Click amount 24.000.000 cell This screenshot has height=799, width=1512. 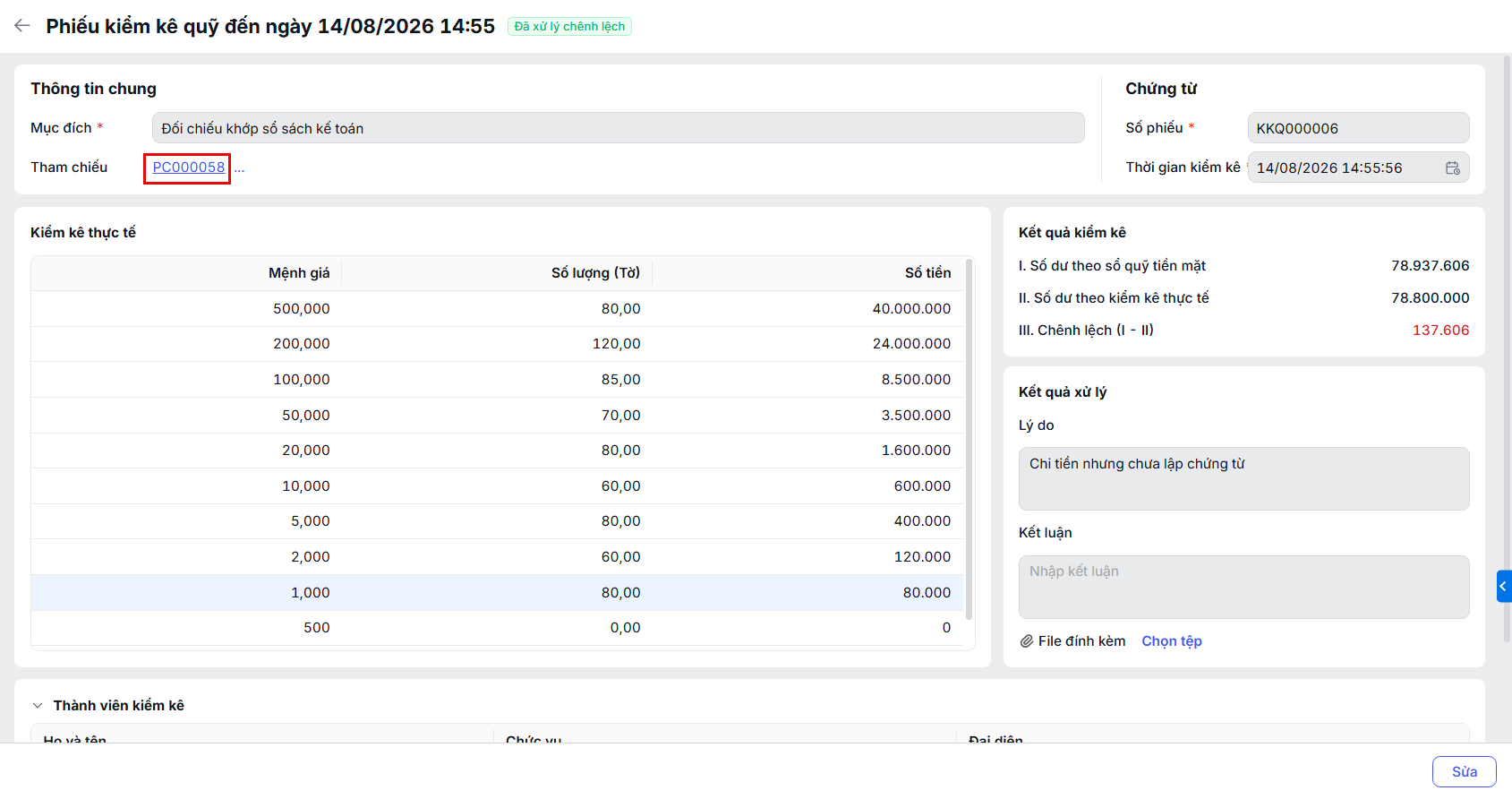(x=911, y=344)
